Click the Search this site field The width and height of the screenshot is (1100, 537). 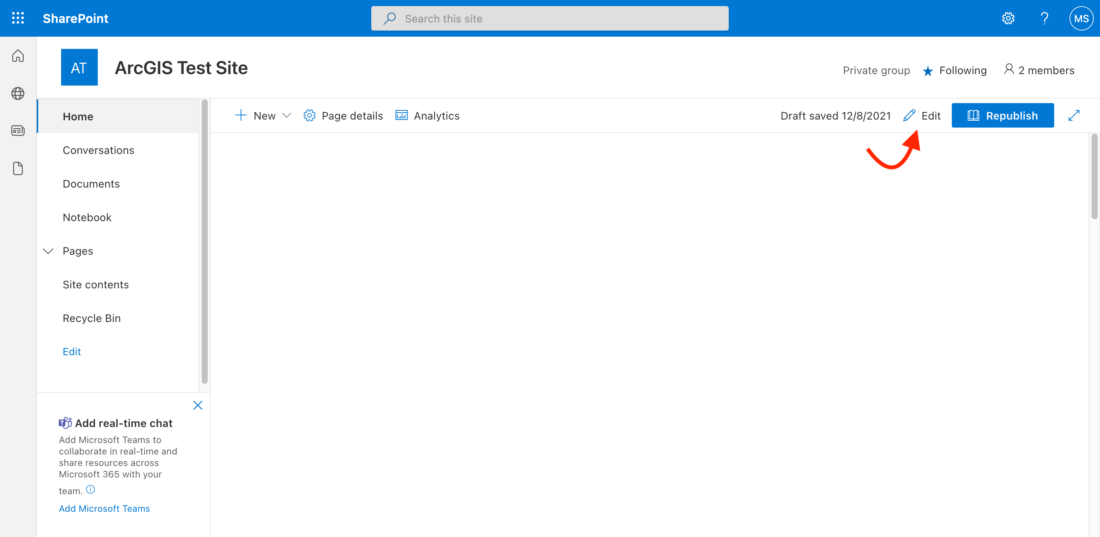click(550, 19)
